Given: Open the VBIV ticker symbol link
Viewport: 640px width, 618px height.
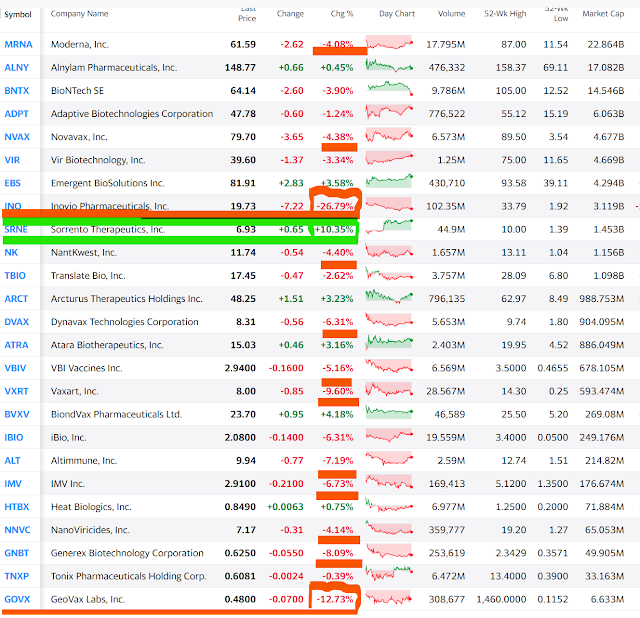Looking at the screenshot, I should coord(15,368).
